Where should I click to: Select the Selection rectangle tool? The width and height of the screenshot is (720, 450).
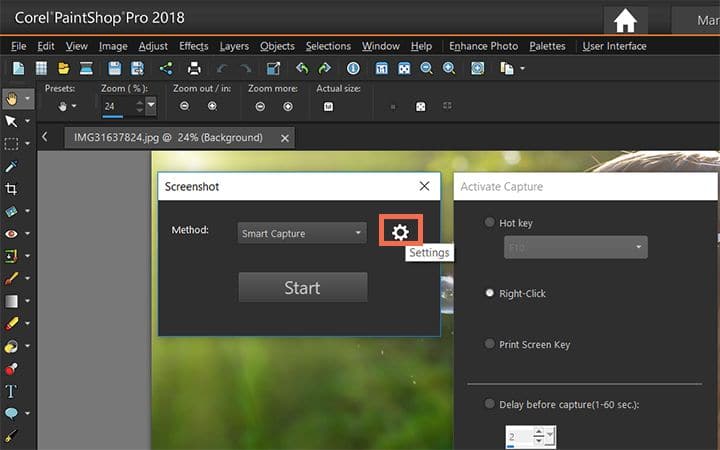click(11, 144)
